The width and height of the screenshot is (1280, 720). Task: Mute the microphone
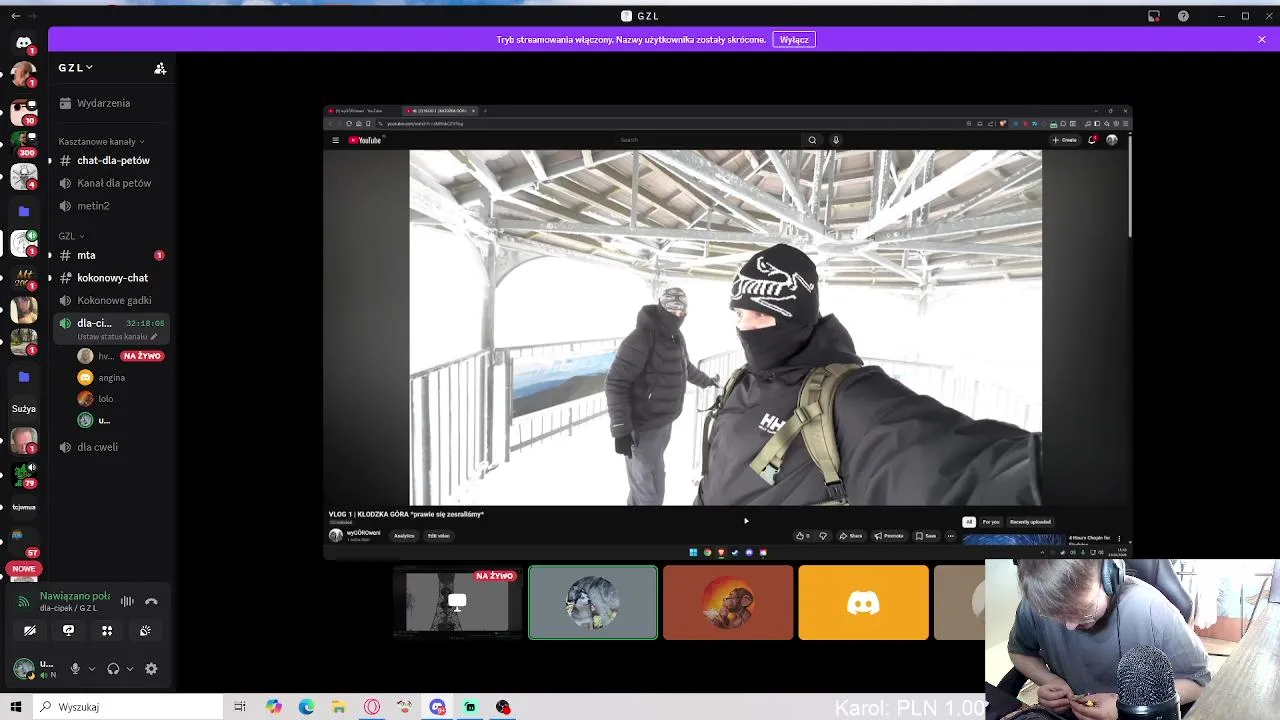pos(75,669)
